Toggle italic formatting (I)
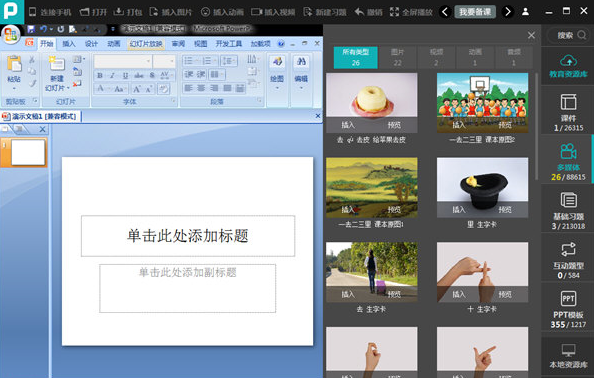The height and width of the screenshot is (378, 594). (113, 75)
